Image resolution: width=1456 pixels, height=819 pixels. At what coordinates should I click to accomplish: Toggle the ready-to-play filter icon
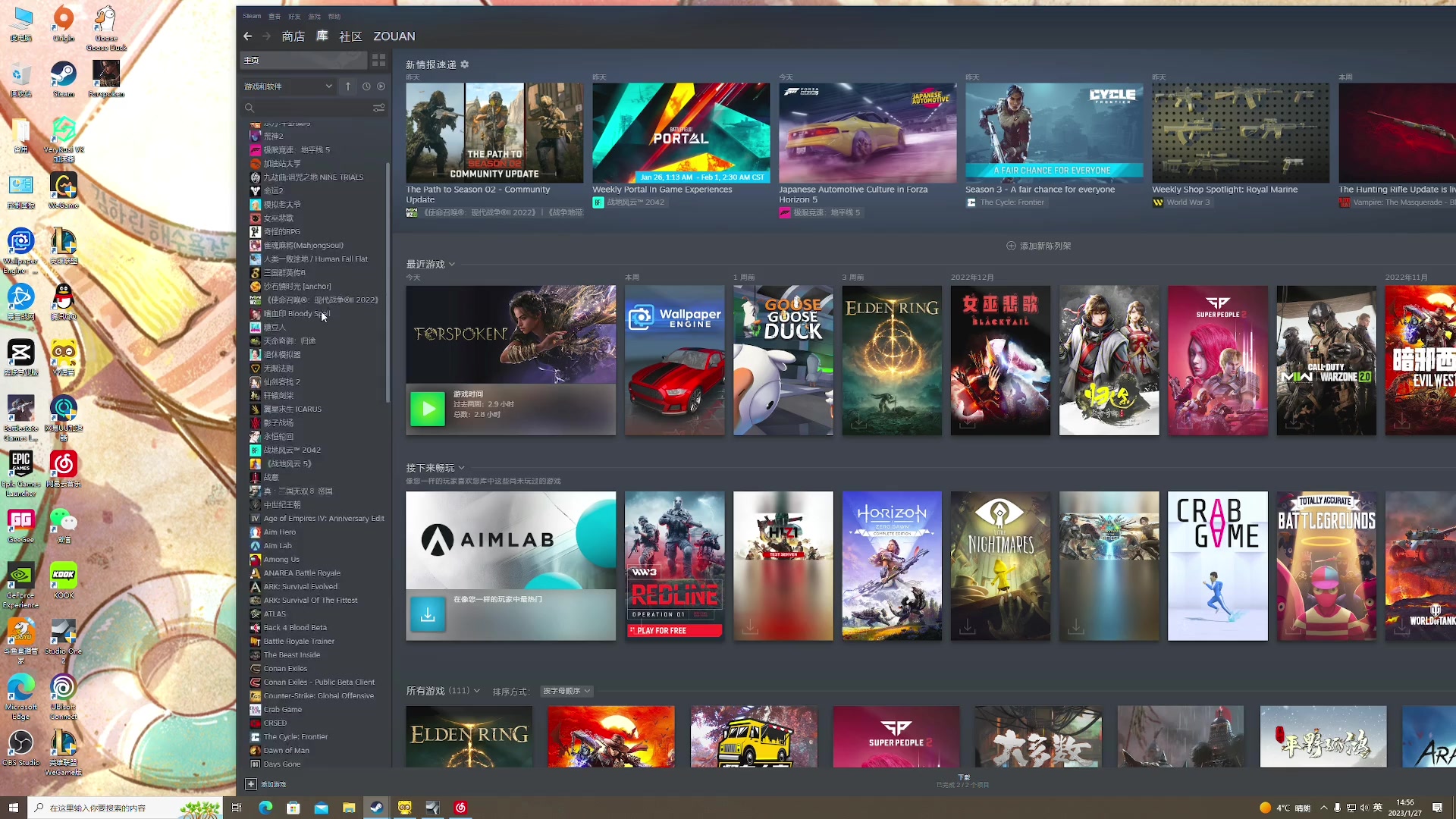tap(381, 86)
